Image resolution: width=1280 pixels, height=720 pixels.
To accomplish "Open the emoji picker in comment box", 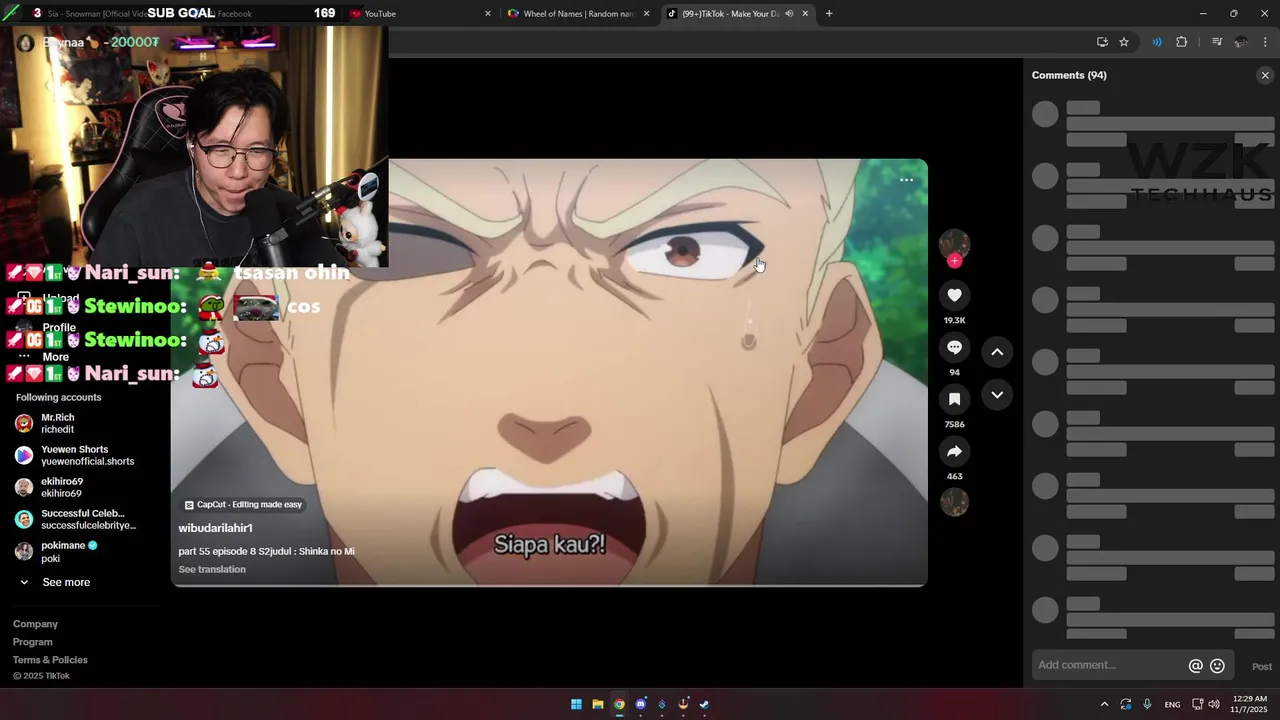I will [1217, 666].
